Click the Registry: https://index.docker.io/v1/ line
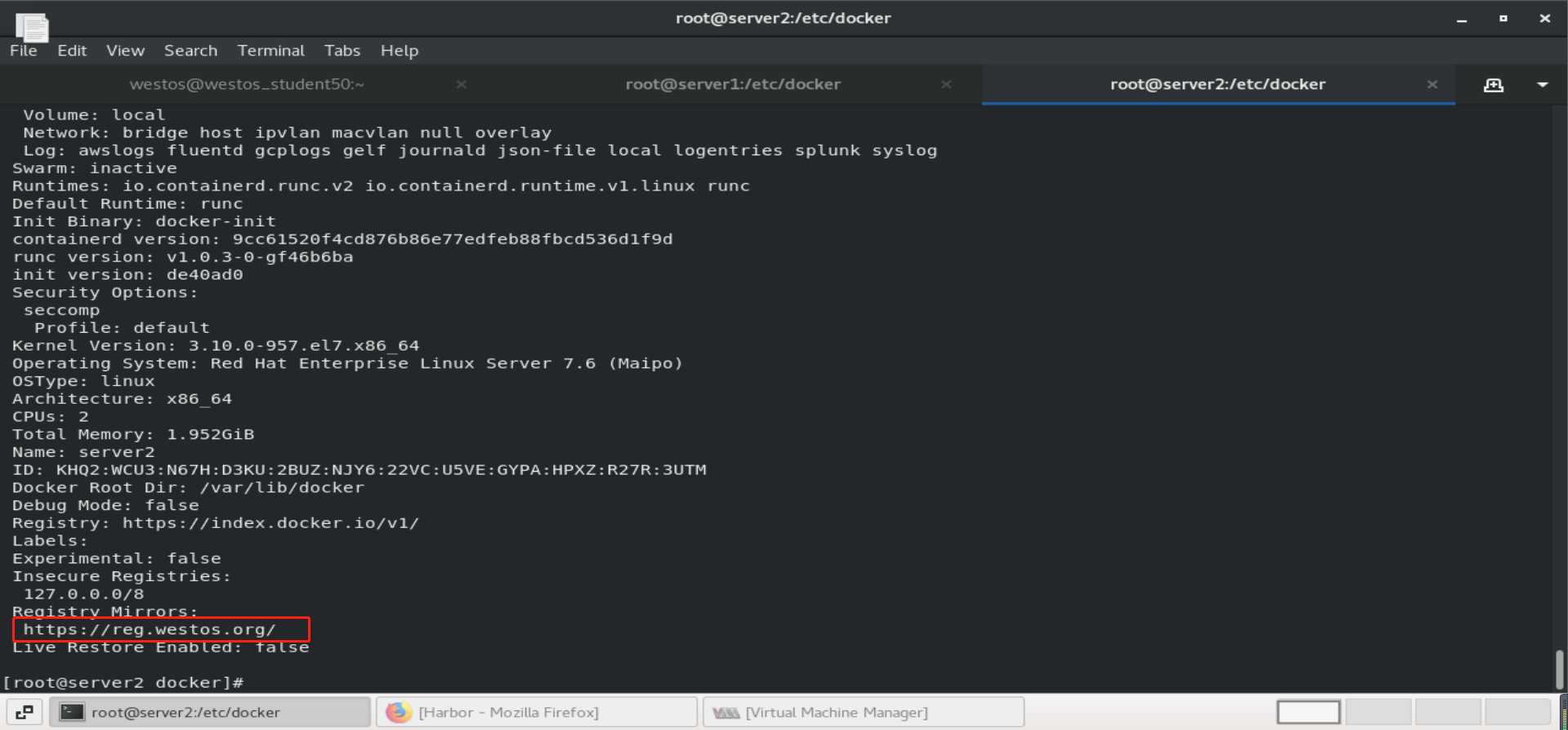This screenshot has height=730, width=1568. click(x=216, y=523)
